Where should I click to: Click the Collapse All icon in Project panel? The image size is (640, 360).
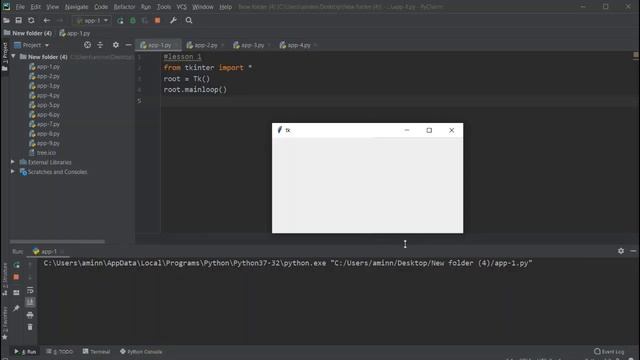[x=100, y=45]
